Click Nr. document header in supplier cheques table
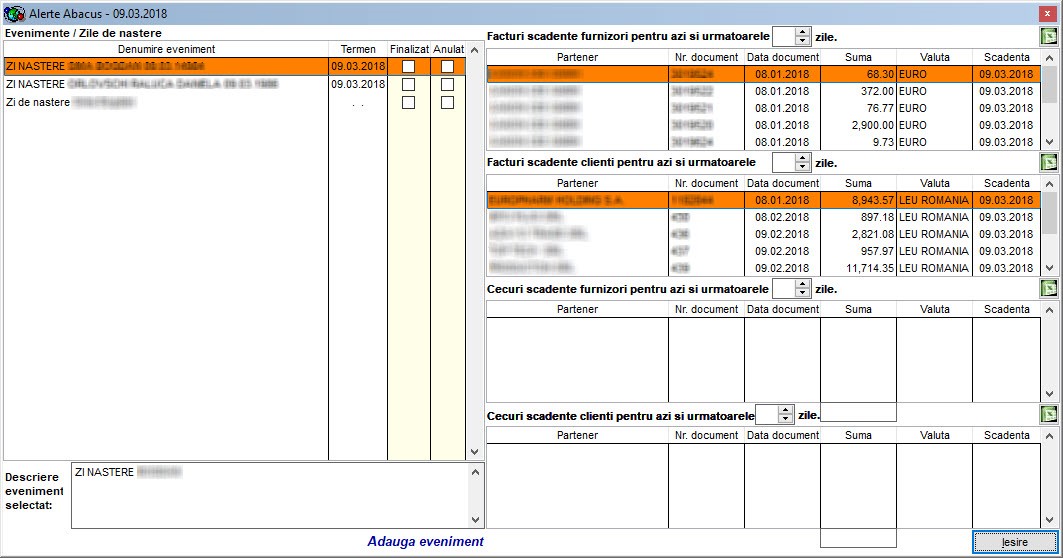1063x558 pixels. coord(706,309)
